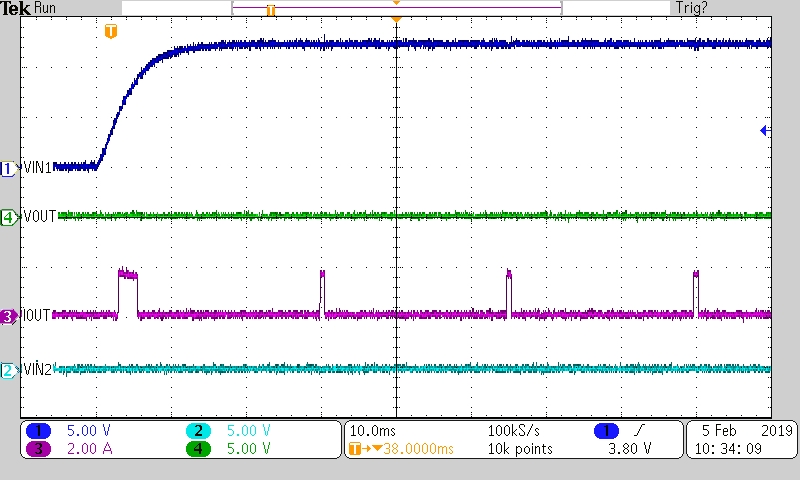800x480 pixels.
Task: Click the Run acquisition status indicator
Action: click(x=46, y=8)
